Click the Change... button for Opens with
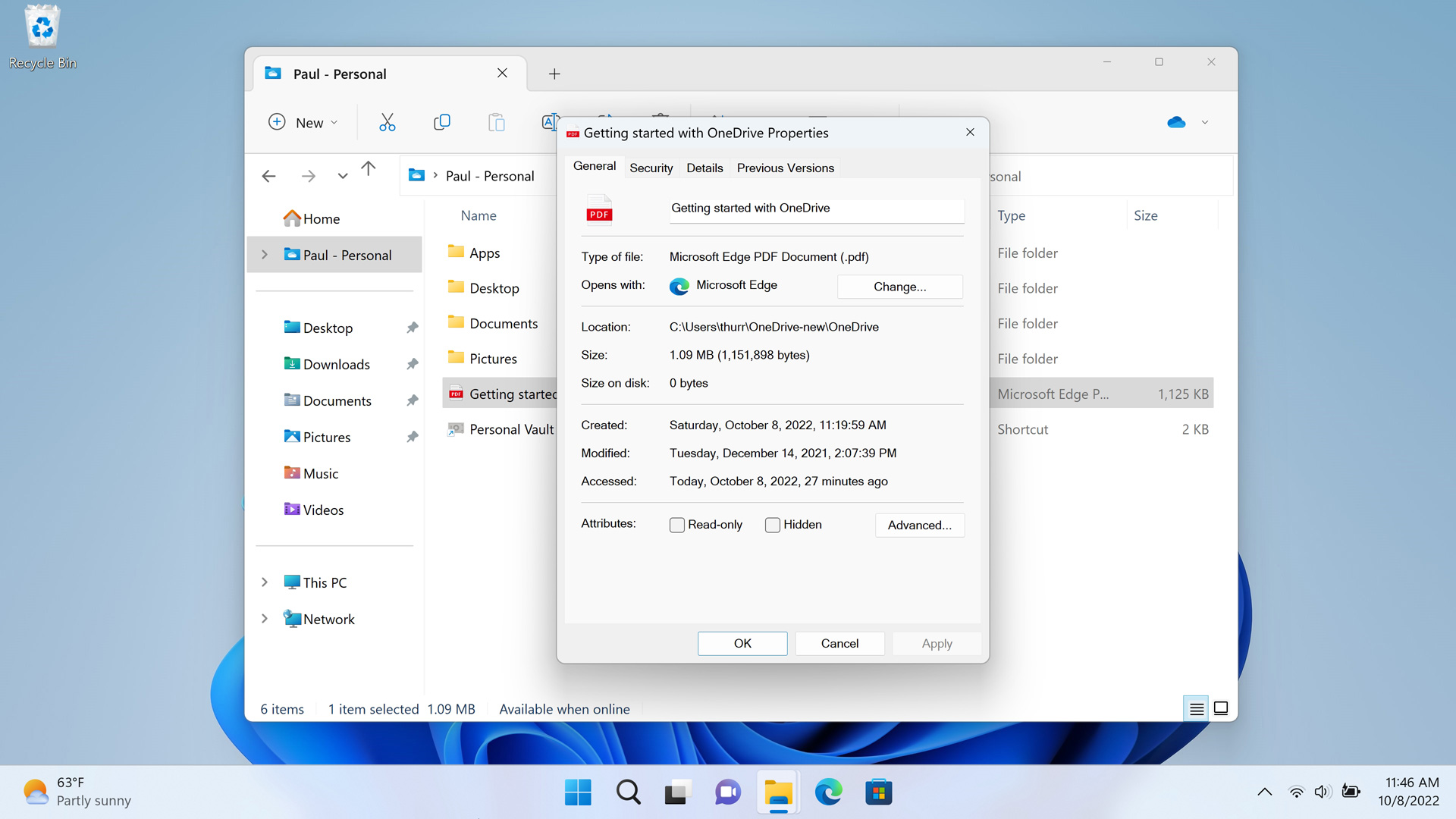Viewport: 1456px width, 819px height. (899, 287)
